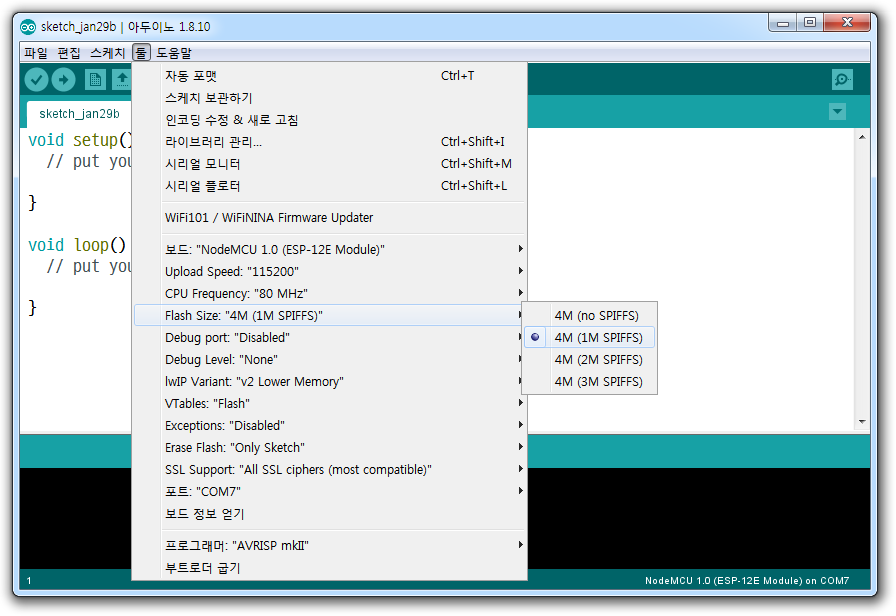Image resolution: width=896 pixels, height=616 pixels.
Task: Select 부트로더 굽기 menu entry
Action: (x=330, y=568)
